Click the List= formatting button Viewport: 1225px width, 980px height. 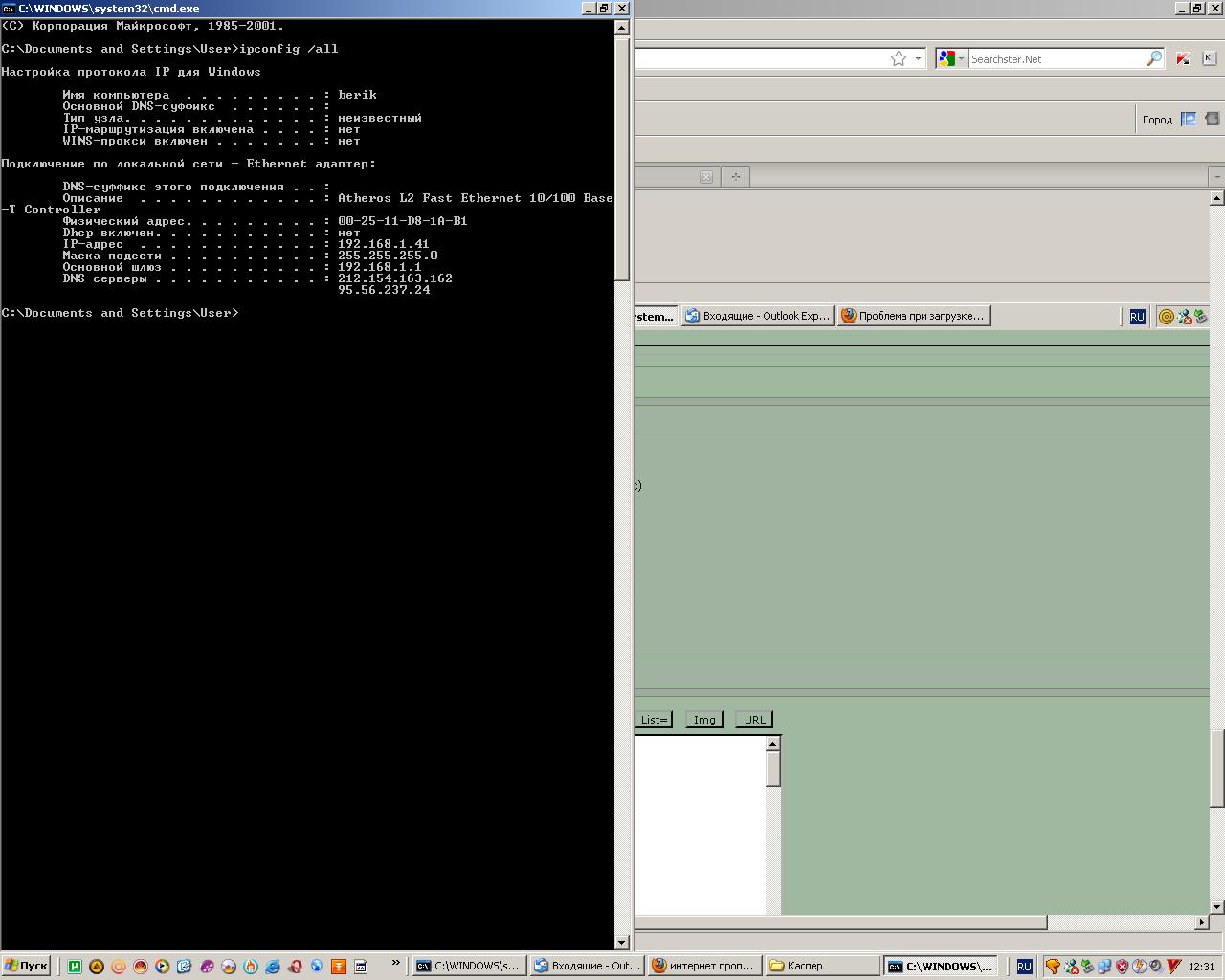coord(655,720)
